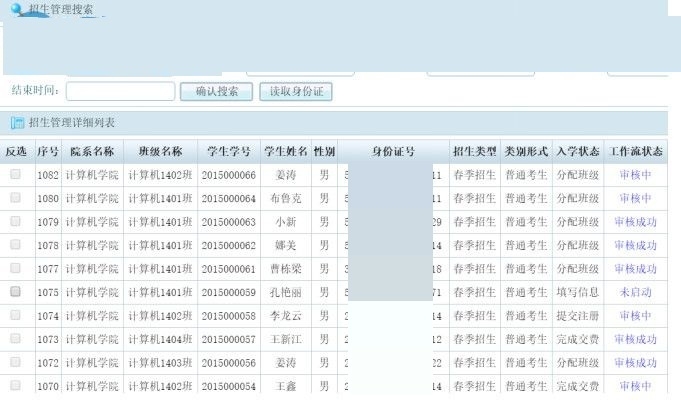Screen dimensions: 681x406
Task: Click the 招生类型 column header
Action: (x=475, y=152)
